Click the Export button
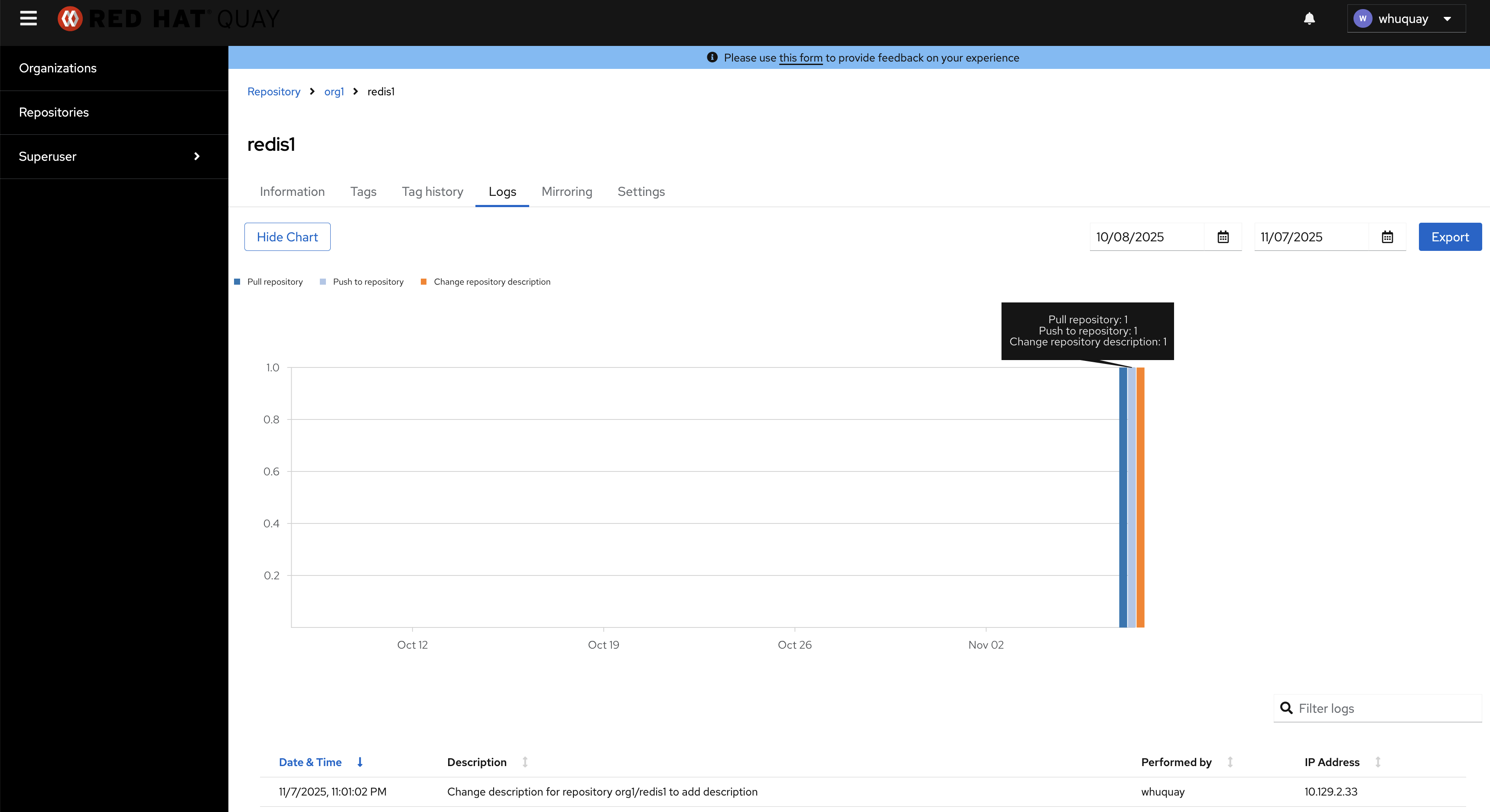The height and width of the screenshot is (812, 1490). pos(1450,237)
